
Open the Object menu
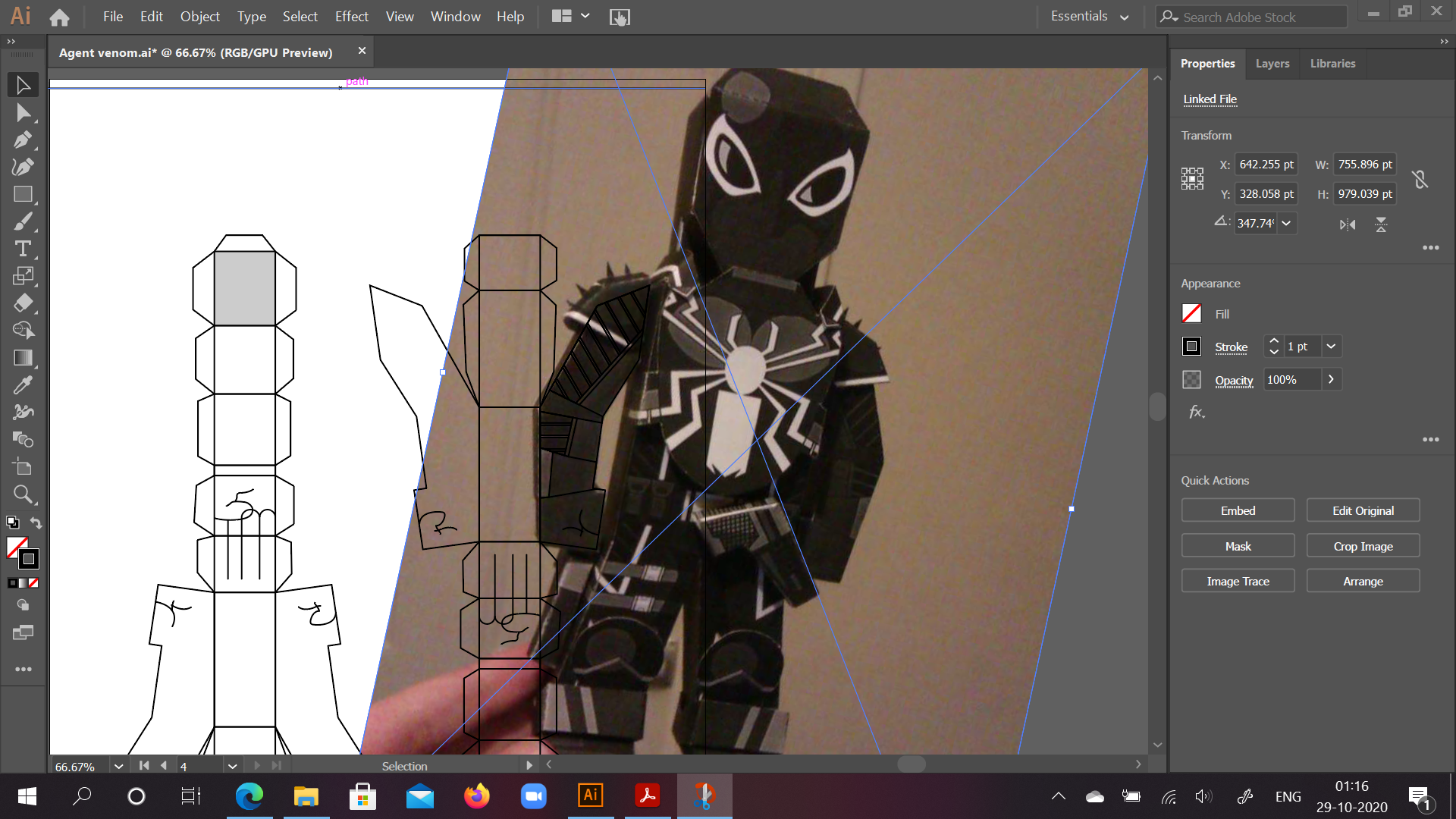click(199, 16)
